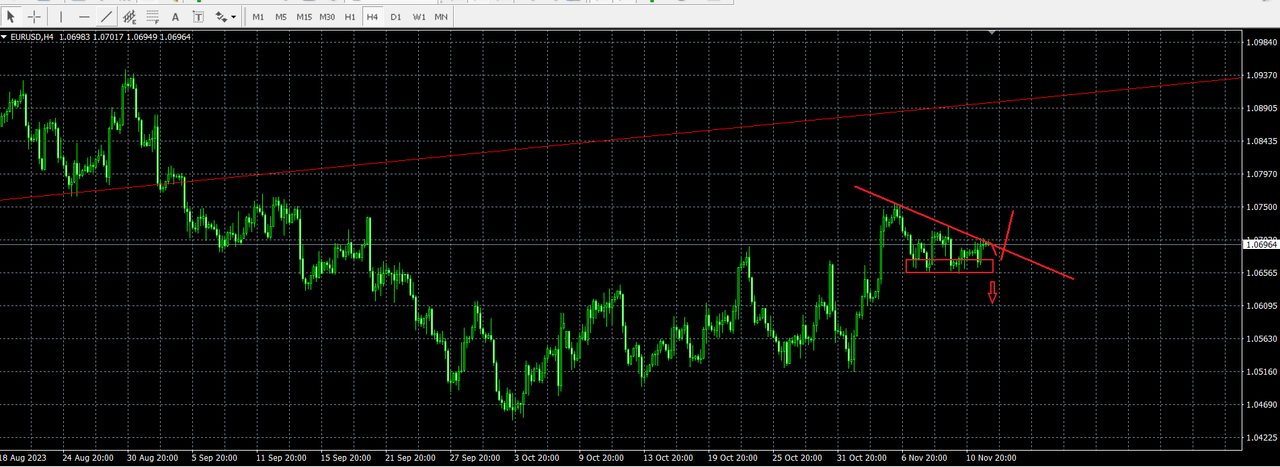Click the chart shift triangle marker
Screen dimensions: 1280x467
click(x=992, y=33)
